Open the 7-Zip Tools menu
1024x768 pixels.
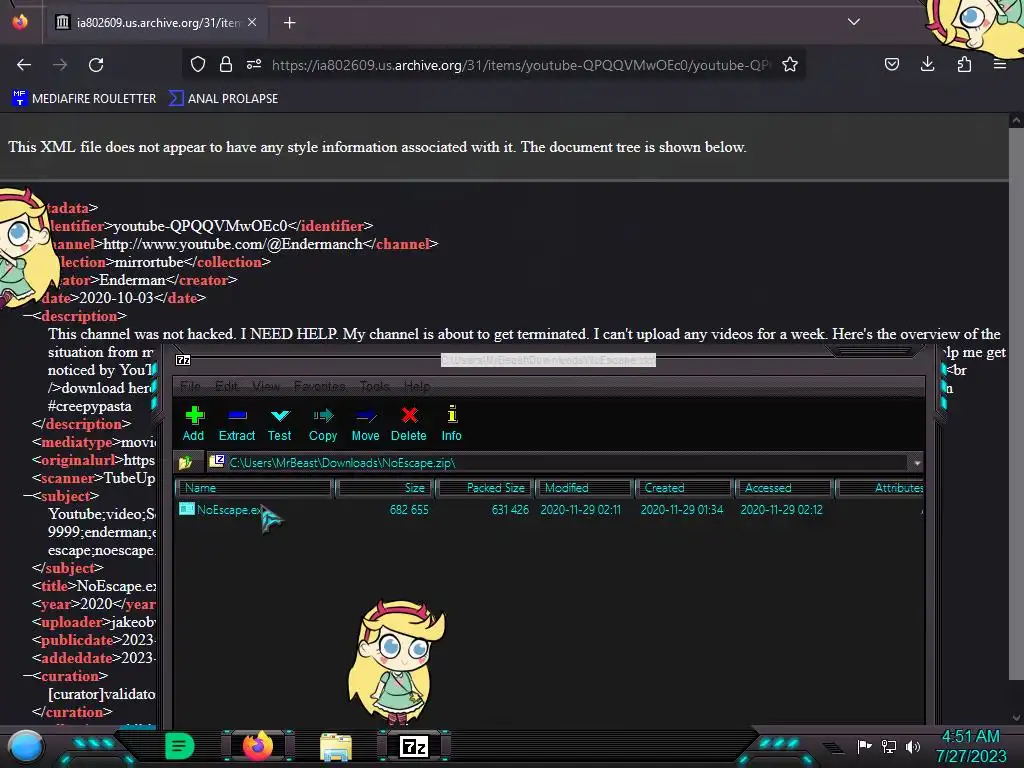(374, 387)
